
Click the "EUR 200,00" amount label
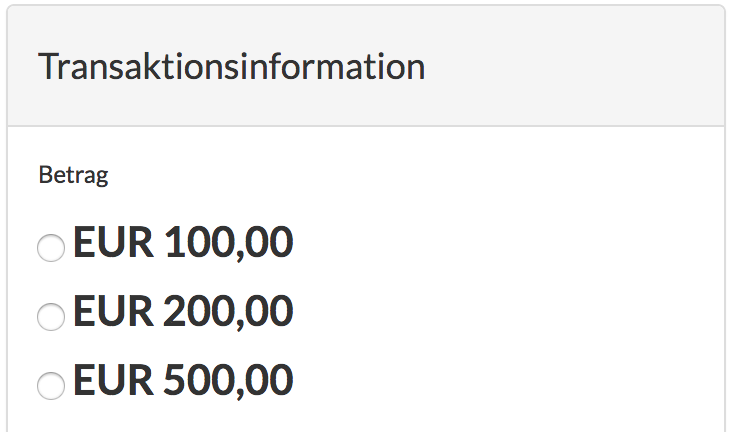pos(183,313)
